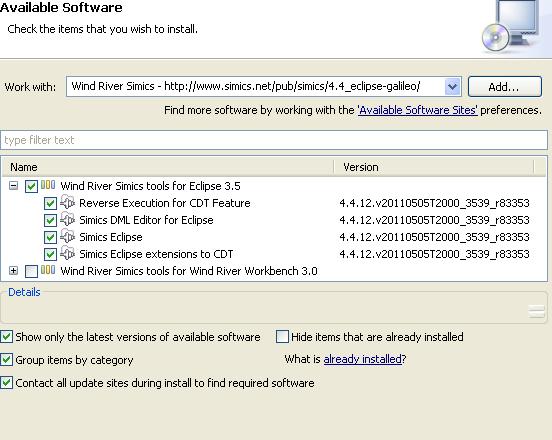Image resolution: width=552 pixels, height=440 pixels.
Task: Click the category icon for Simics tools for Eclipse 3.5
Action: point(48,185)
